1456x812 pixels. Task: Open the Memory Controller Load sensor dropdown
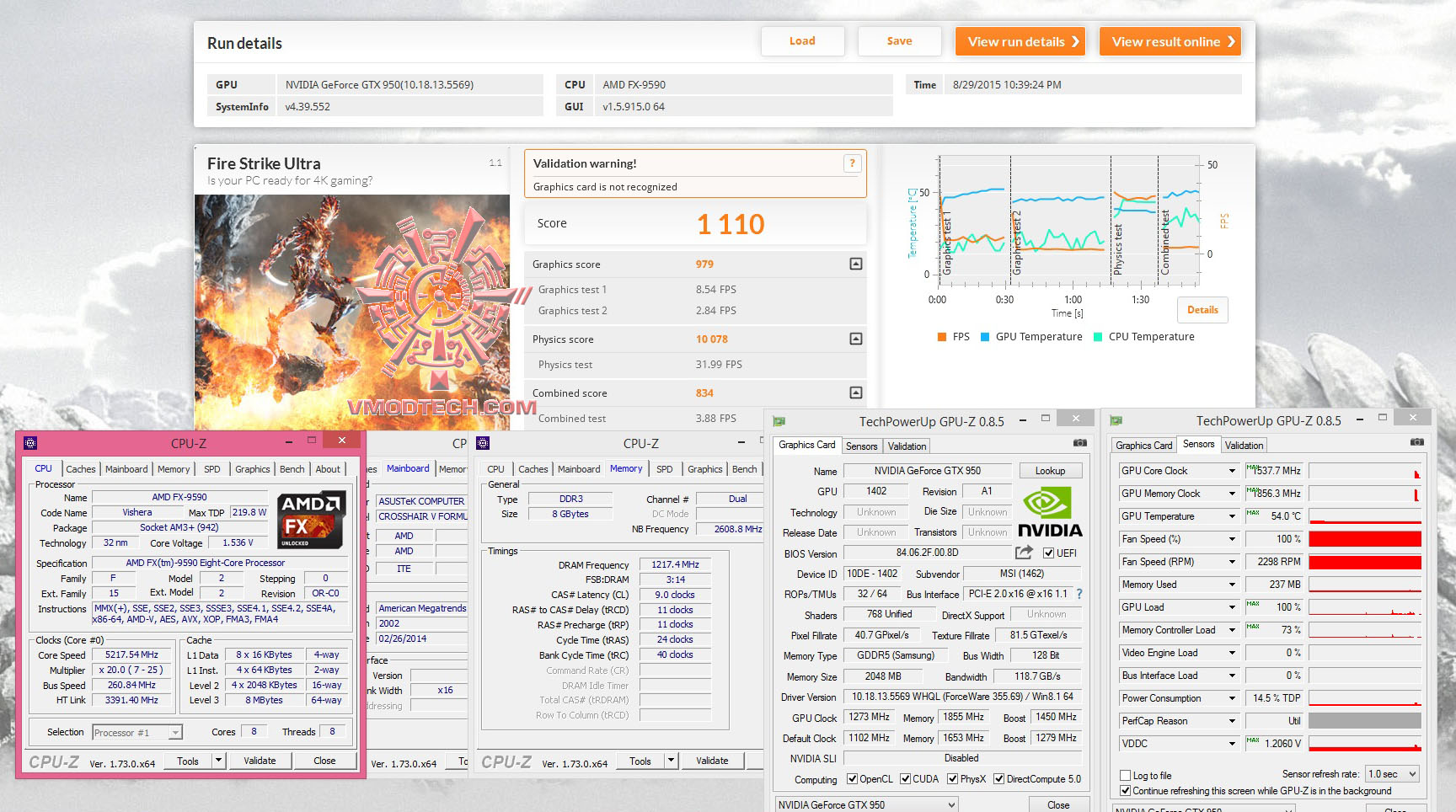[x=1232, y=630]
